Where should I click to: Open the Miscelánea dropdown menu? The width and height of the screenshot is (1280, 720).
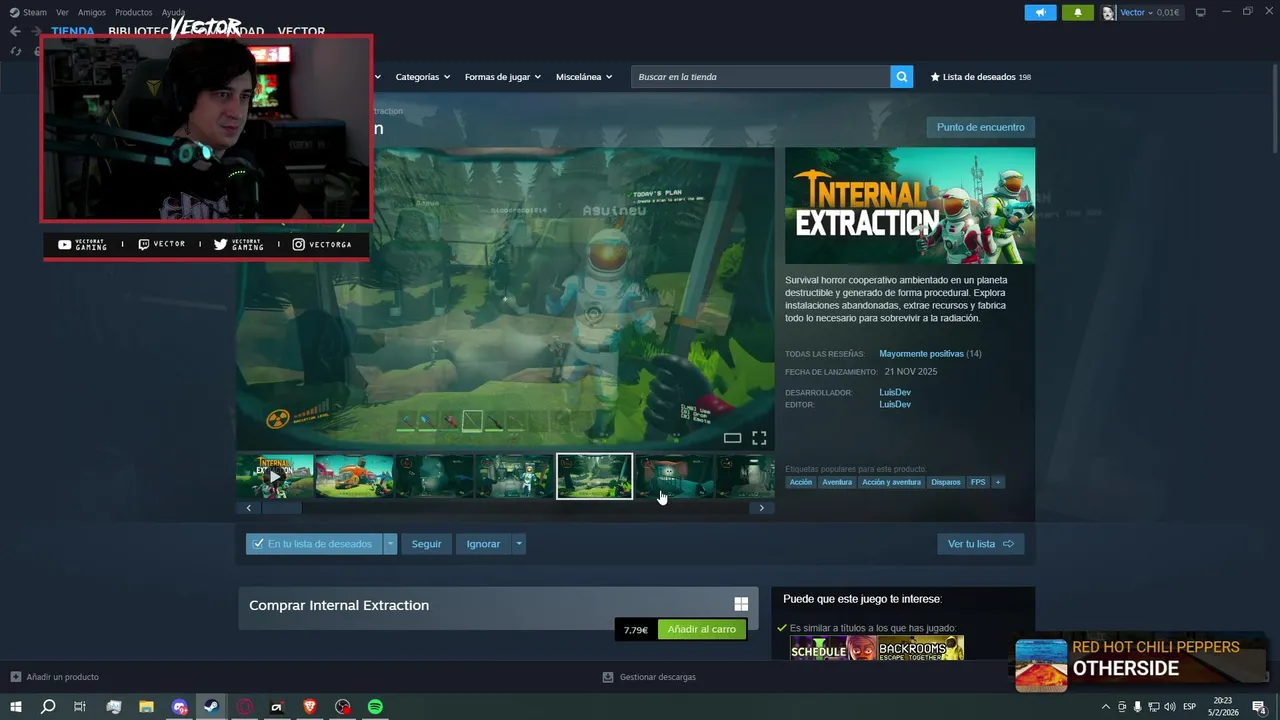coord(584,77)
